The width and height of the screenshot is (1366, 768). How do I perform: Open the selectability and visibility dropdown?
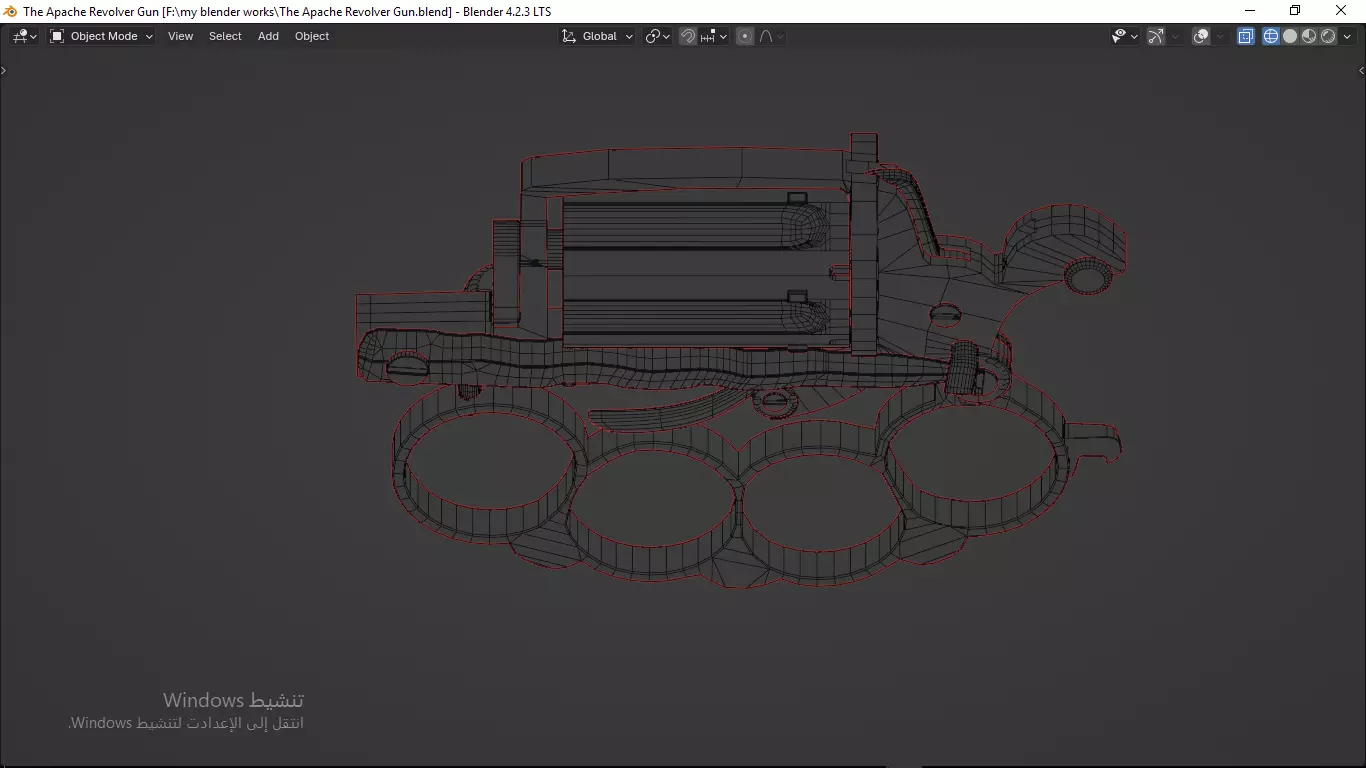tap(1125, 36)
